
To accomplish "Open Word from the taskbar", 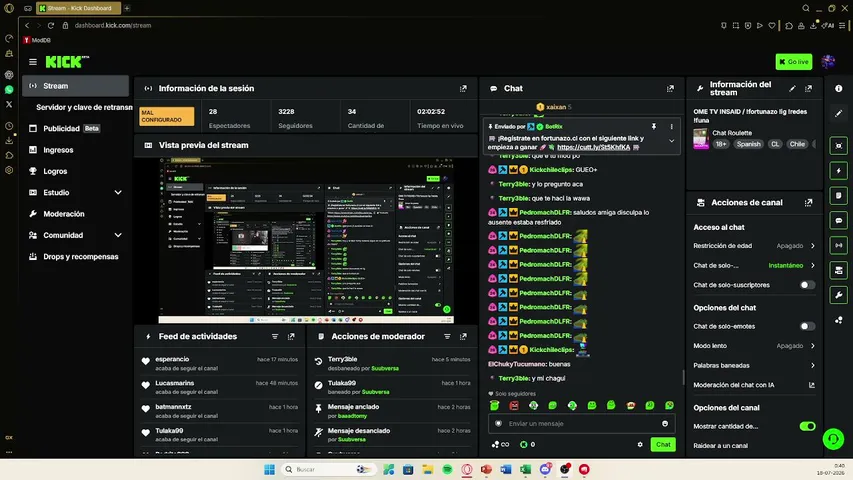I will coord(506,469).
